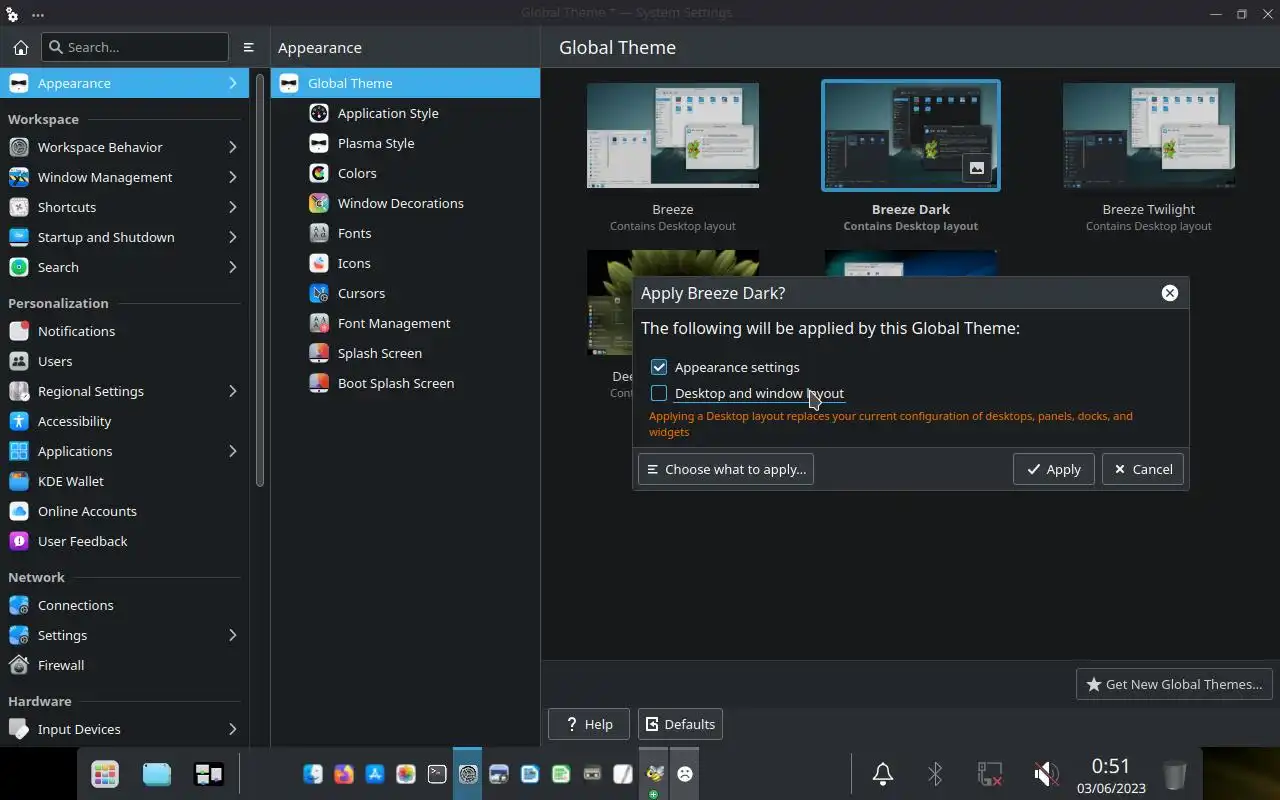Select the Breeze theme thumbnail
This screenshot has height=800, width=1280.
(x=673, y=135)
